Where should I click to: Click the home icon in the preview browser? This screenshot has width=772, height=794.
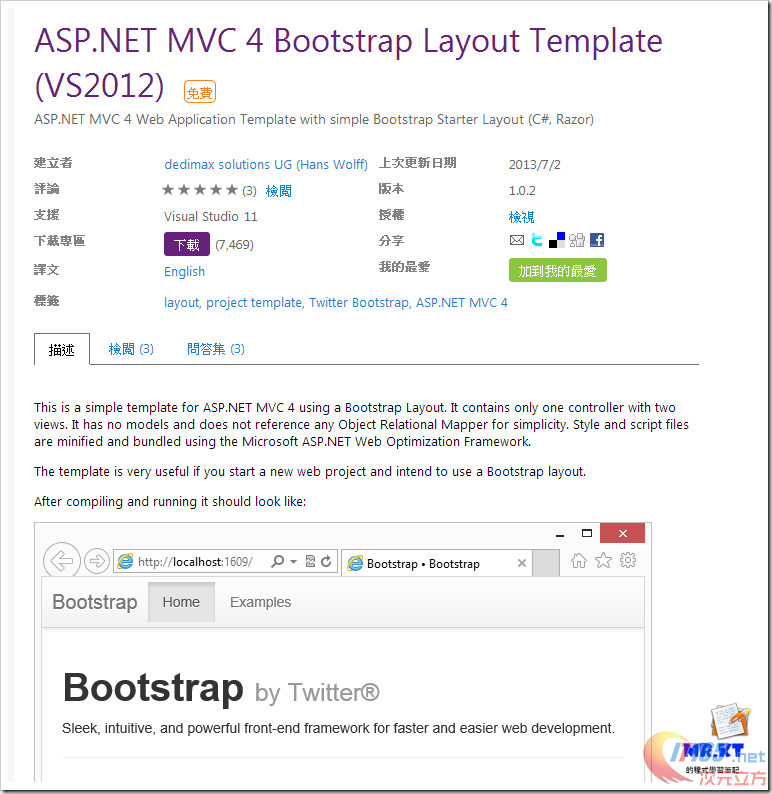pos(579,561)
